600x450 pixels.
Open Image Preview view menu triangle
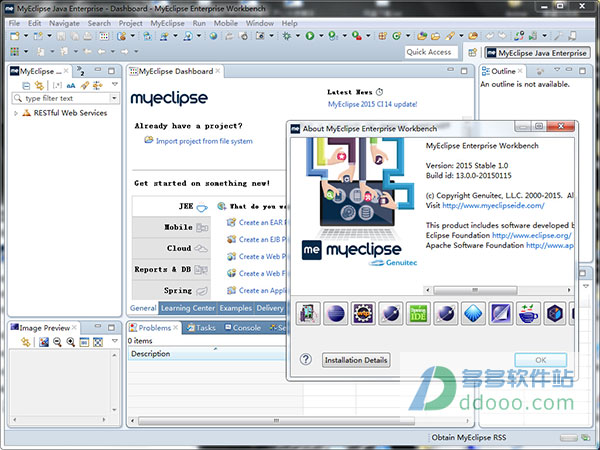pos(114,341)
